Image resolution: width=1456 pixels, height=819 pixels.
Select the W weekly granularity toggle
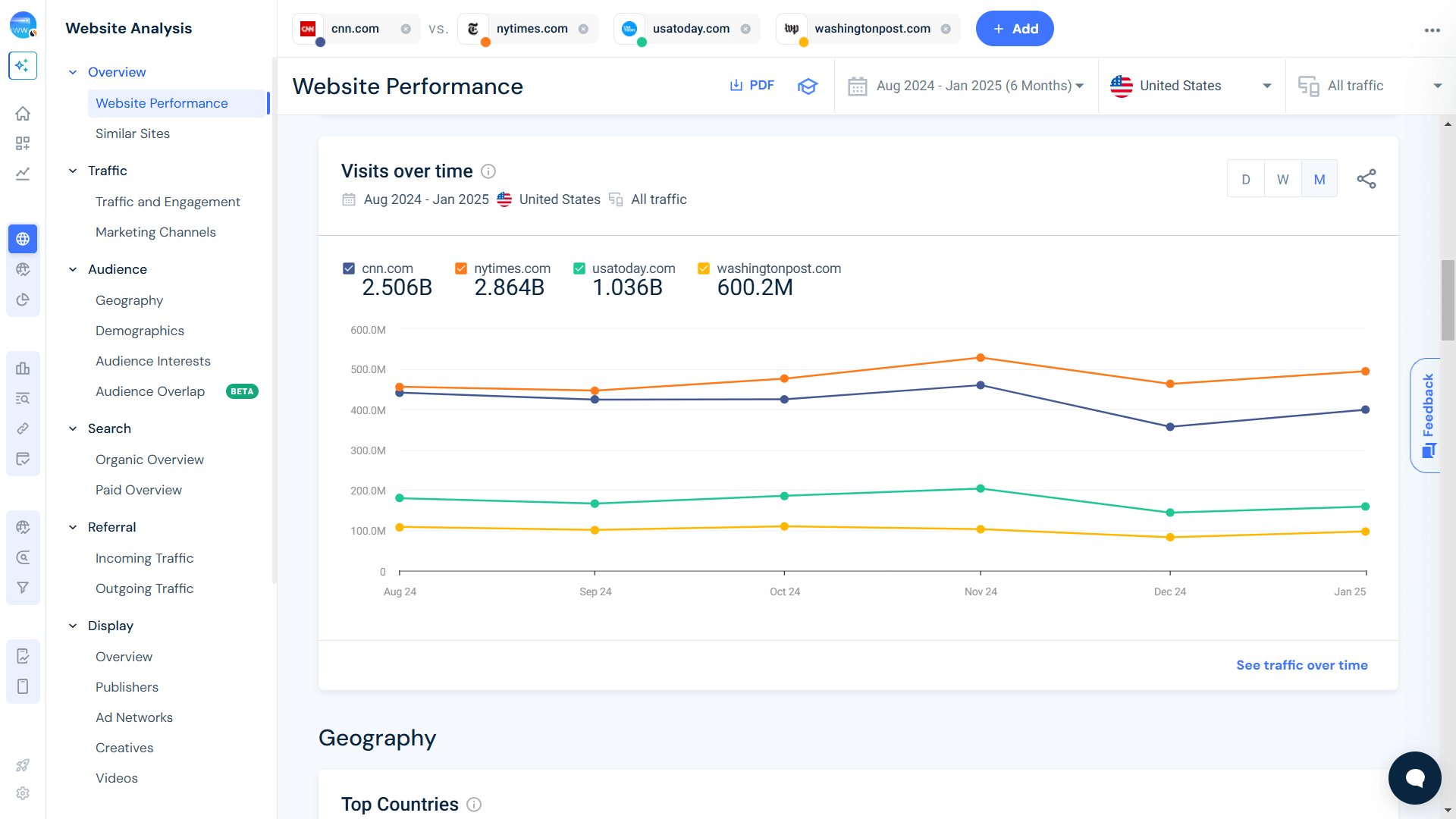[1282, 178]
